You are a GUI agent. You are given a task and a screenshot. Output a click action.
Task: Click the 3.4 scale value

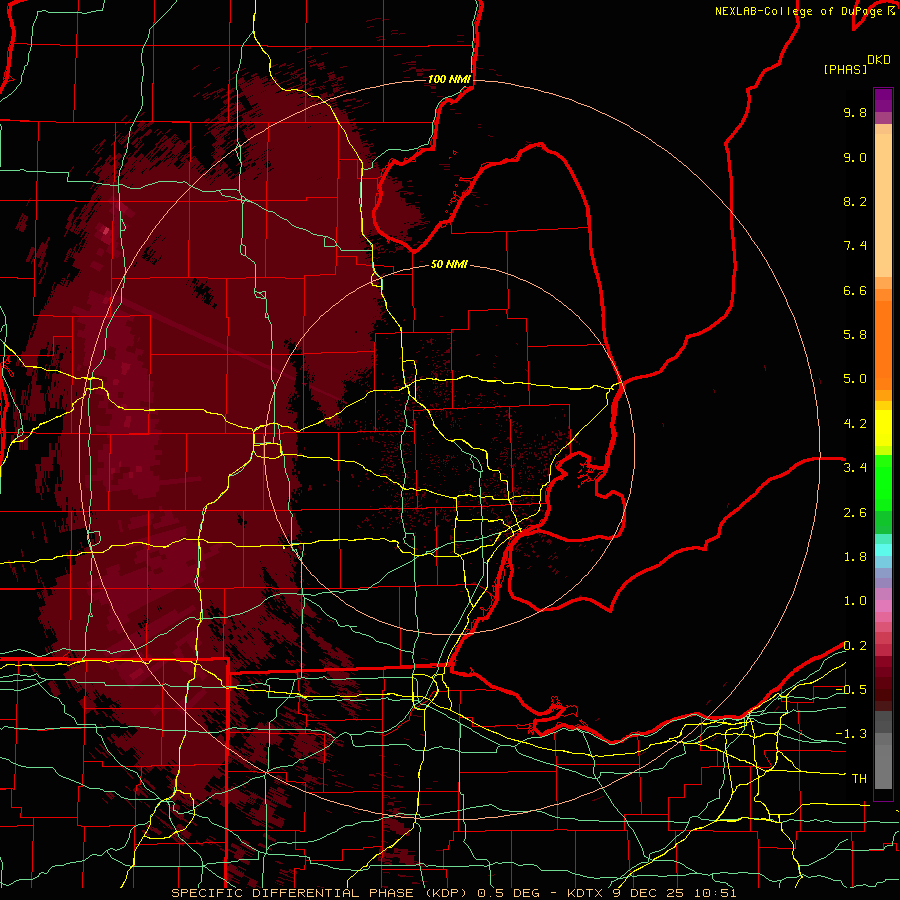[855, 468]
